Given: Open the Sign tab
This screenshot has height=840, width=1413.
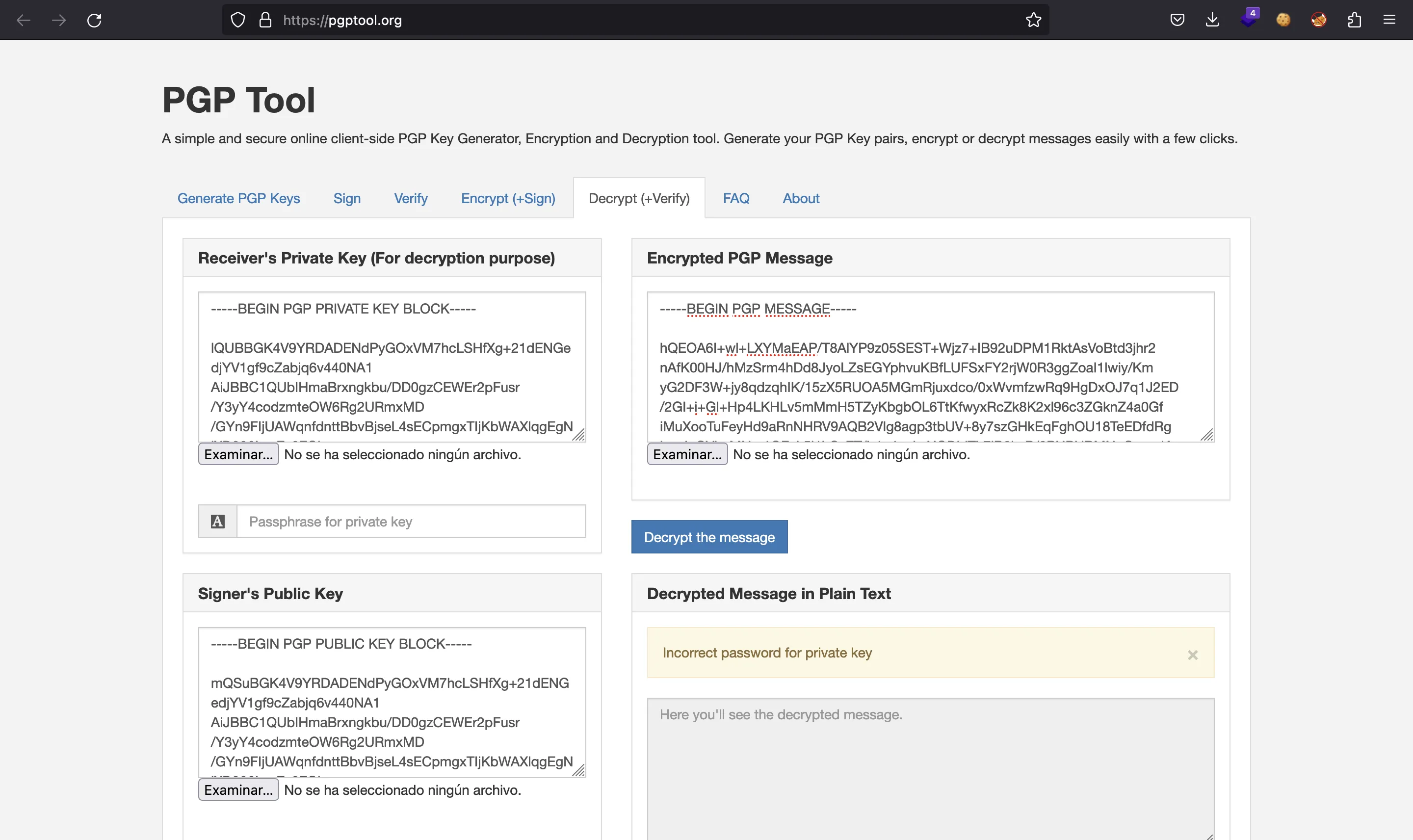Looking at the screenshot, I should click(347, 199).
